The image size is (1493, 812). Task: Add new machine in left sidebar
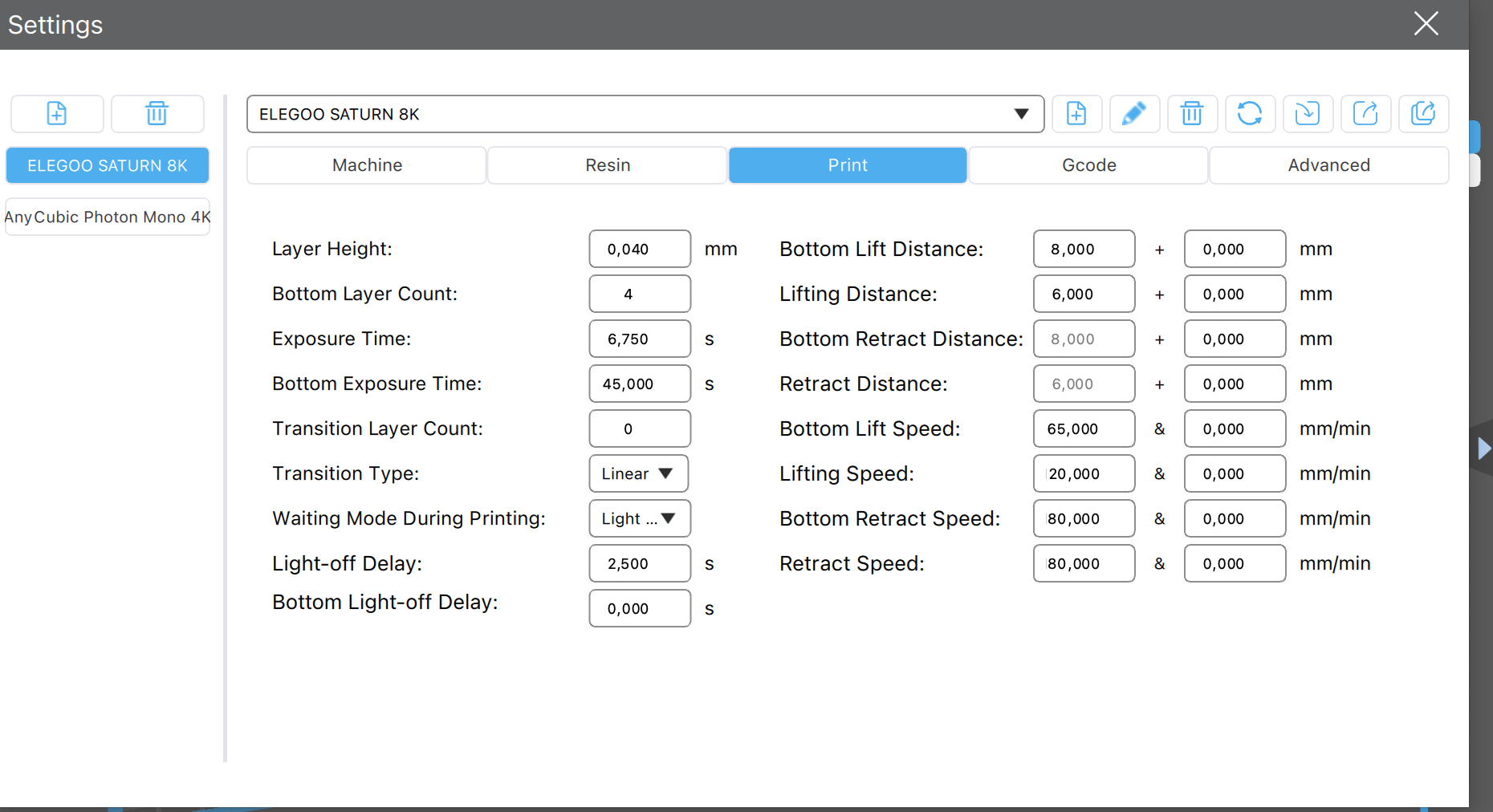(57, 113)
